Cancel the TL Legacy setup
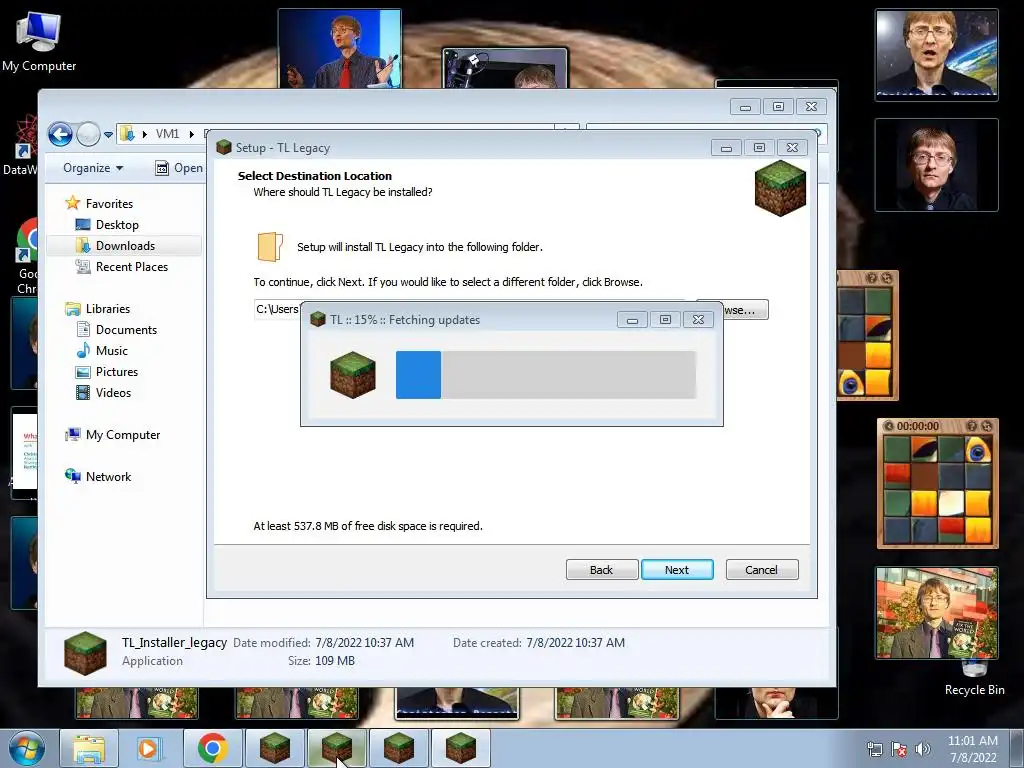 (x=761, y=569)
